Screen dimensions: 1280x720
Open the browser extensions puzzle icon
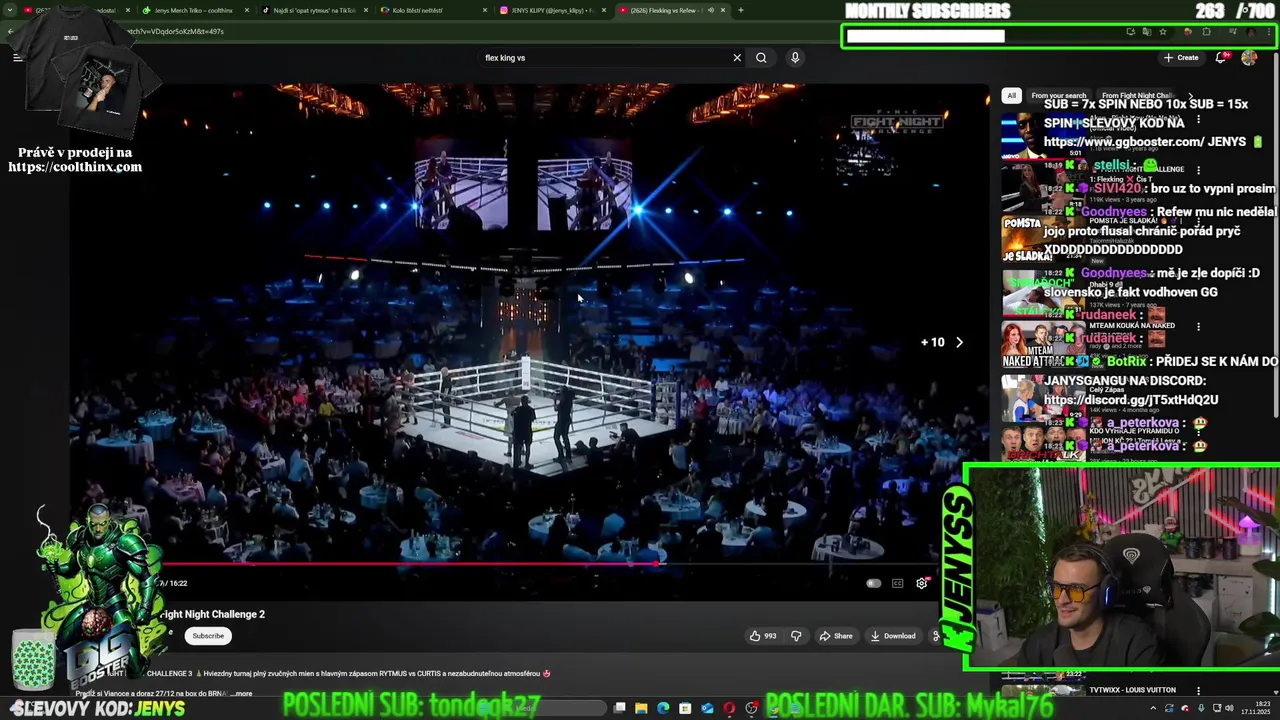1206,32
